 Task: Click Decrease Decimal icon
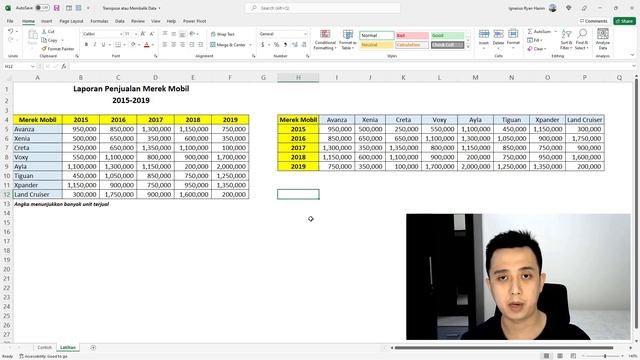tap(304, 44)
